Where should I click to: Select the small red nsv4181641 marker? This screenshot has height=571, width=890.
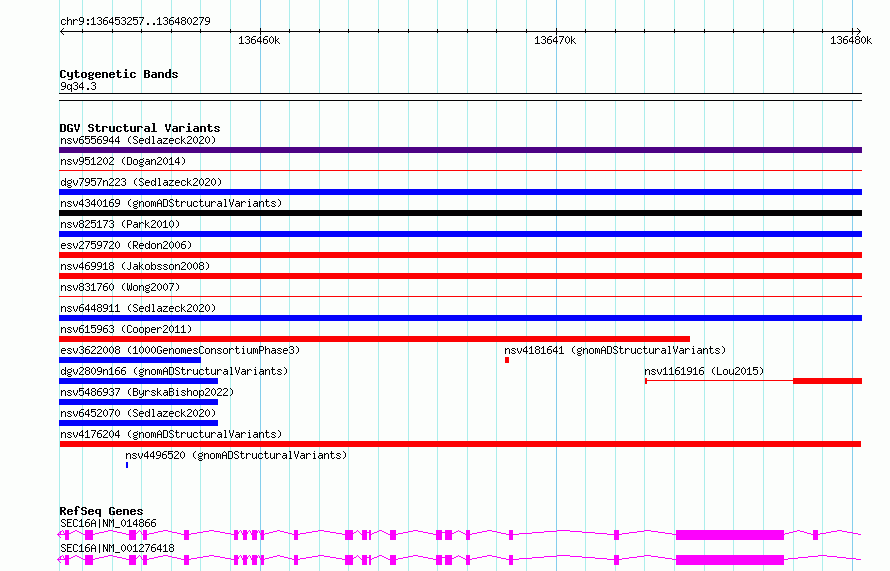pyautogui.click(x=507, y=360)
